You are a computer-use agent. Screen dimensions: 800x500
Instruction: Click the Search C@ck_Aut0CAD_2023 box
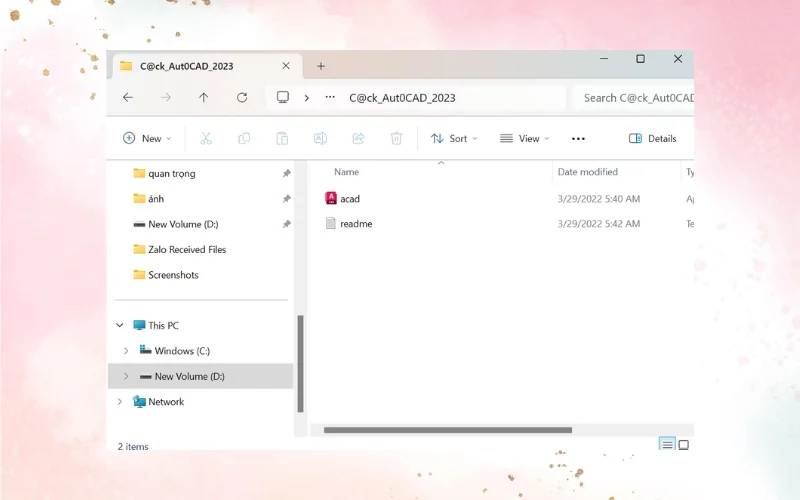[635, 98]
